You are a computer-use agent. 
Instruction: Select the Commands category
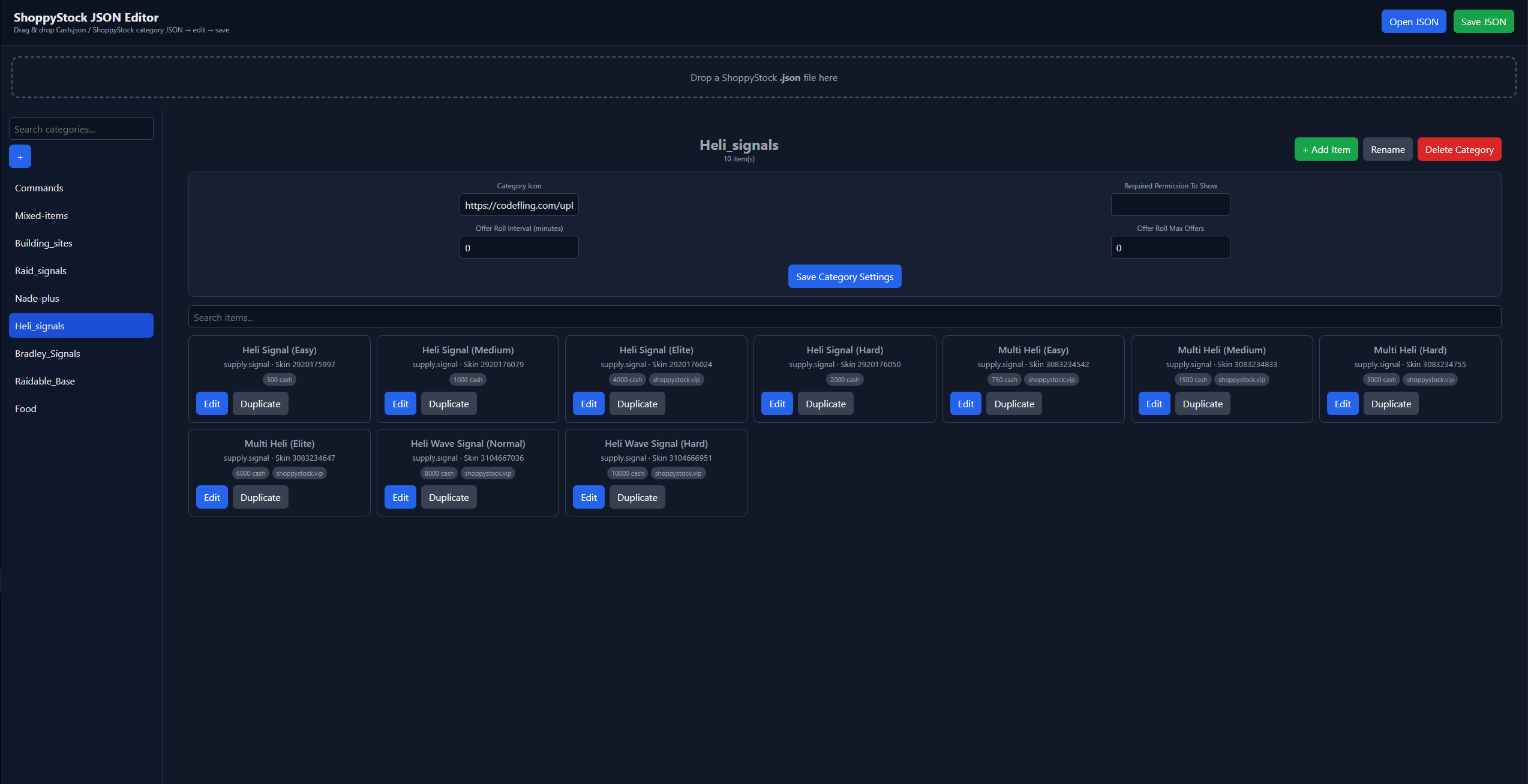(x=81, y=188)
